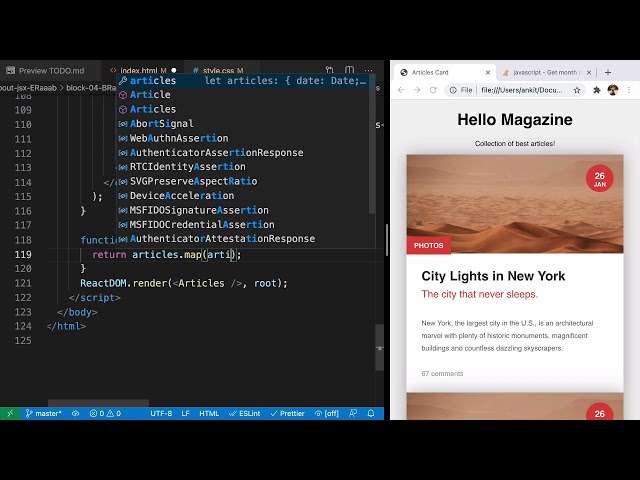This screenshot has height=480, width=640.
Task: Click the browser back arrow
Action: click(401, 90)
